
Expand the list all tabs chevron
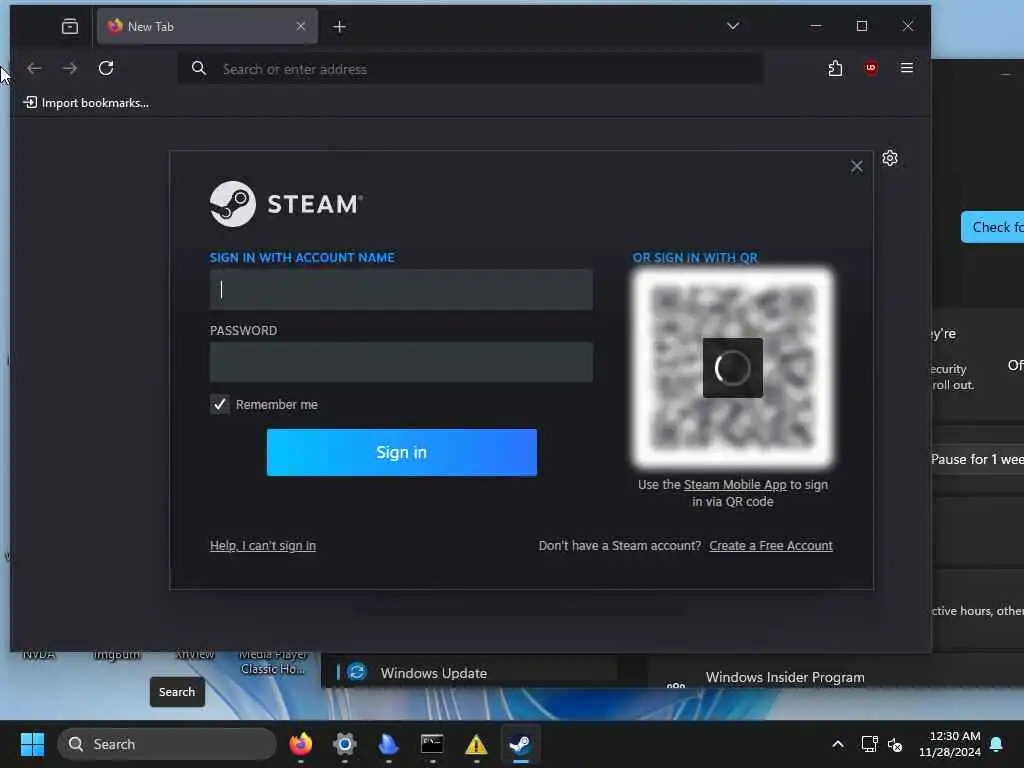(733, 26)
